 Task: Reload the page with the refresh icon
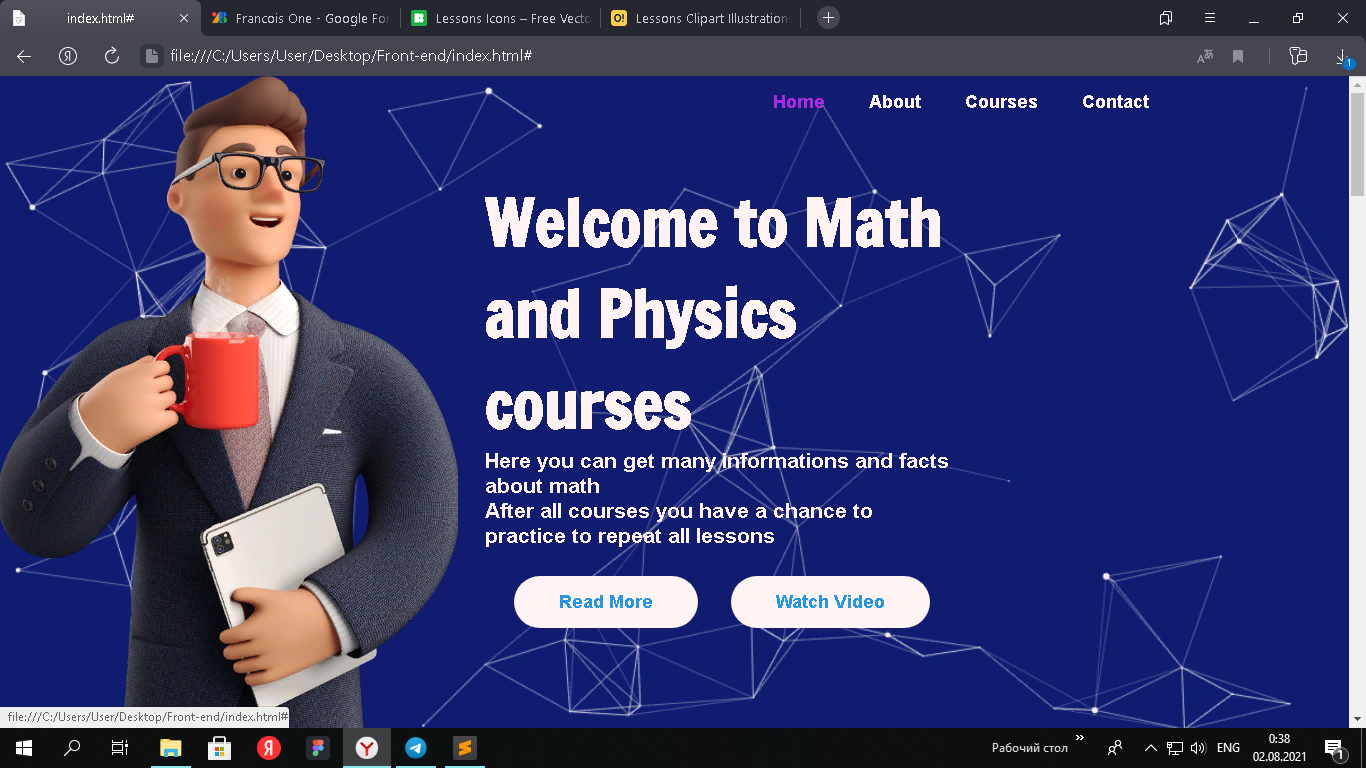click(x=112, y=56)
